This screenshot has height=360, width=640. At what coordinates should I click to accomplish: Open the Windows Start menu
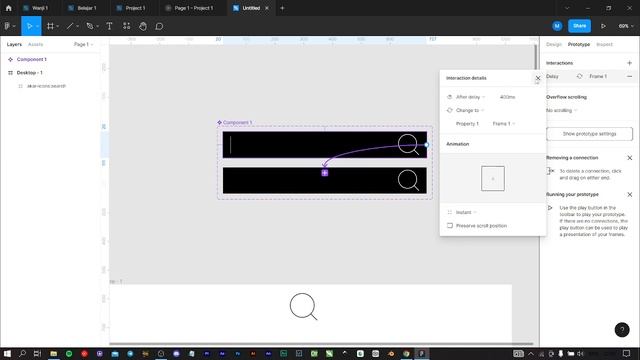click(7, 353)
